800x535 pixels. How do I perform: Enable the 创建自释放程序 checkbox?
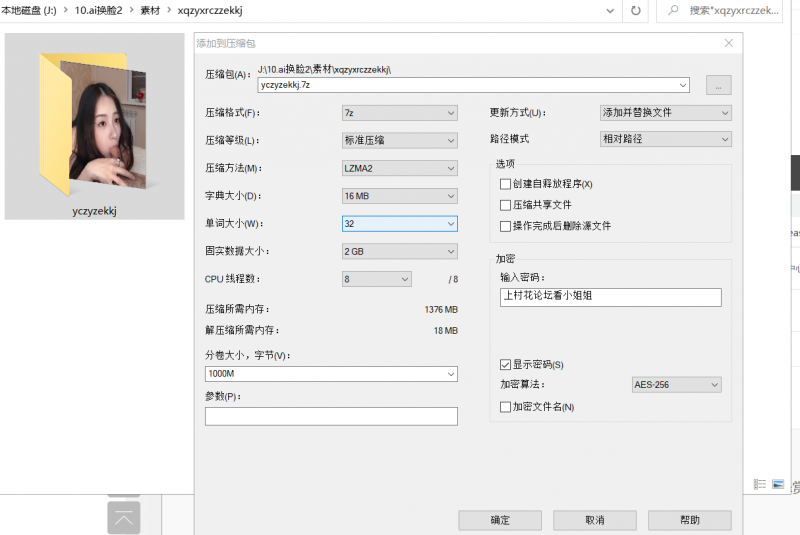[505, 184]
